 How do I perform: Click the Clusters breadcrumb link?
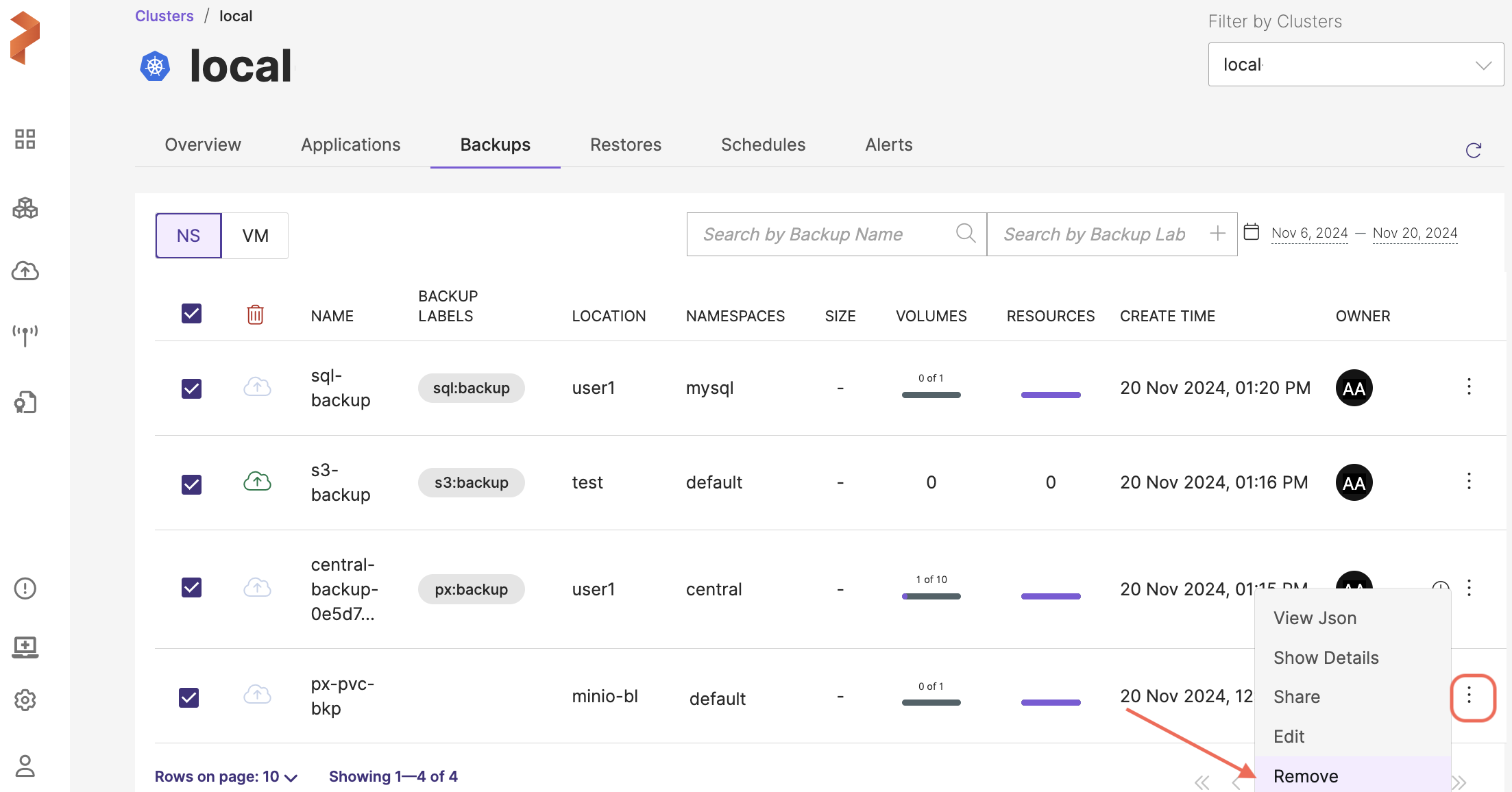point(164,16)
